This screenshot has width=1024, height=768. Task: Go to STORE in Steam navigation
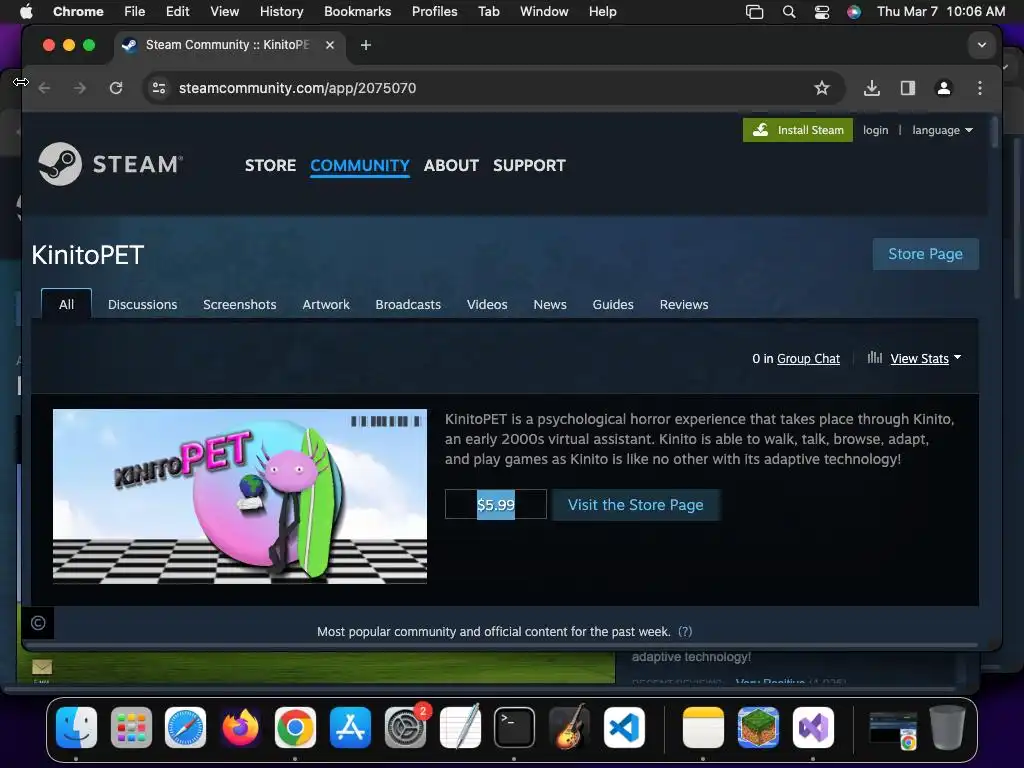click(x=270, y=165)
